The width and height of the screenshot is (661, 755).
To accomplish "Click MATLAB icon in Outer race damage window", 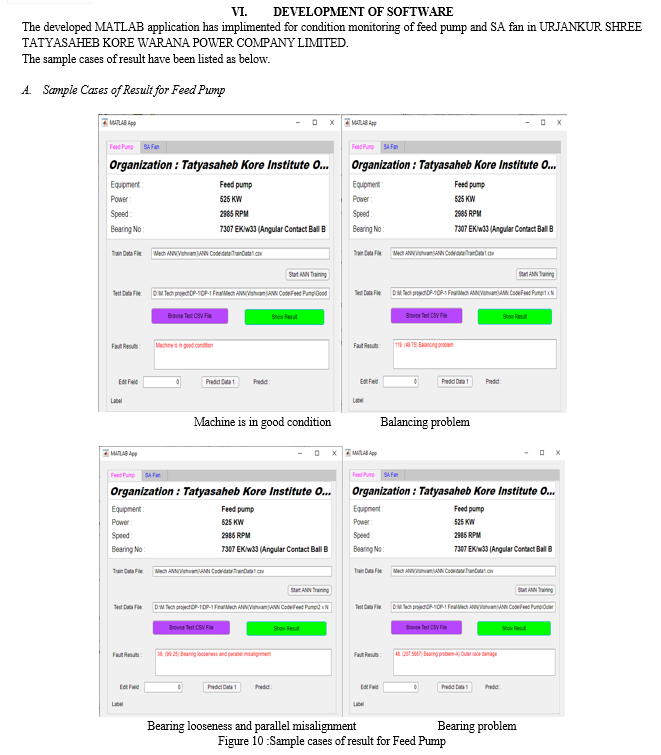I will [x=348, y=453].
